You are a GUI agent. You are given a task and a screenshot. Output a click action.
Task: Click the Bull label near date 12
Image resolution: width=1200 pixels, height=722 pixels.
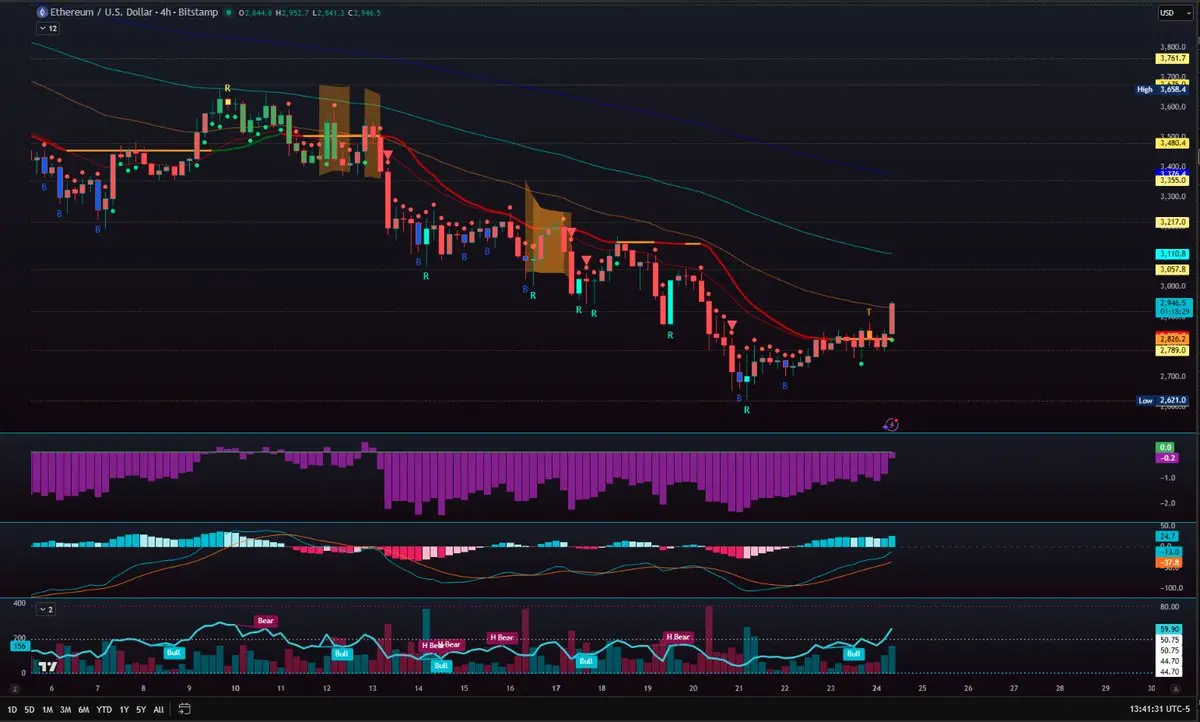pyautogui.click(x=342, y=653)
